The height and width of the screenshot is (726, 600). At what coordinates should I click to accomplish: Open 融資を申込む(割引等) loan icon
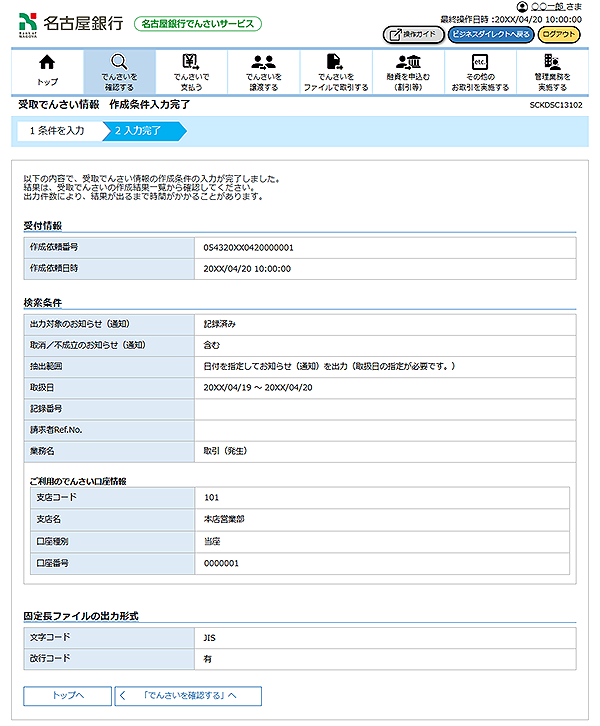[x=407, y=62]
